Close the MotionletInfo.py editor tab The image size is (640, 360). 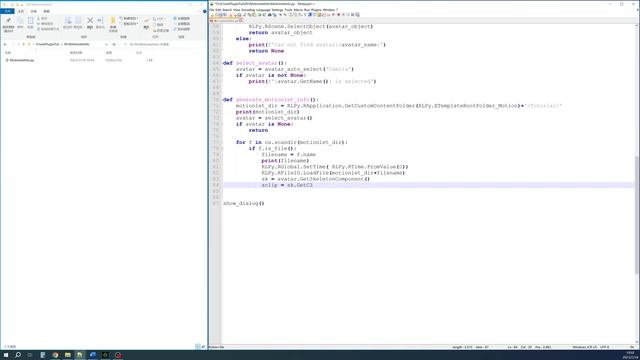coord(241,20)
